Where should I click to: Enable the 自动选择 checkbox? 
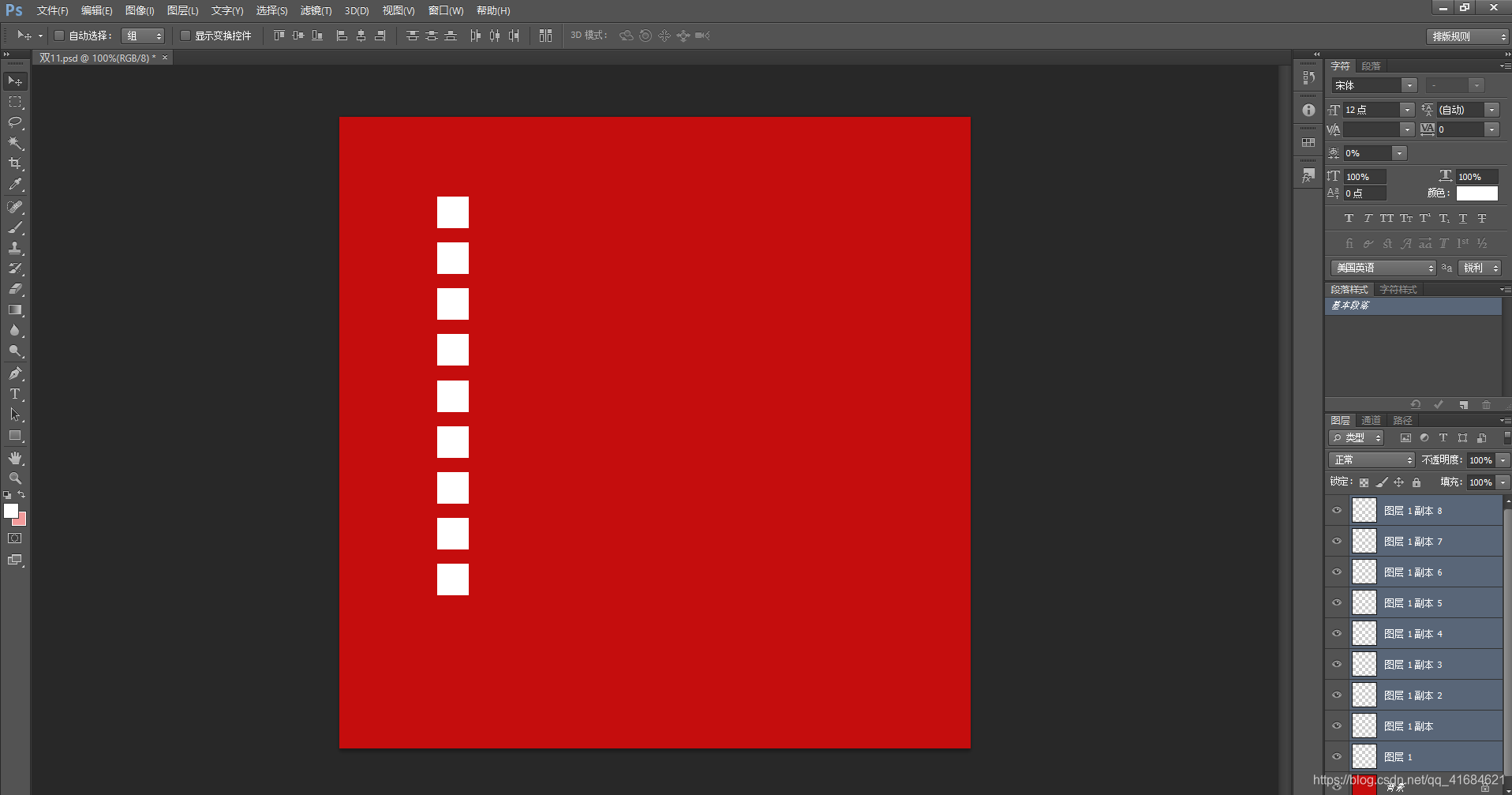point(58,36)
